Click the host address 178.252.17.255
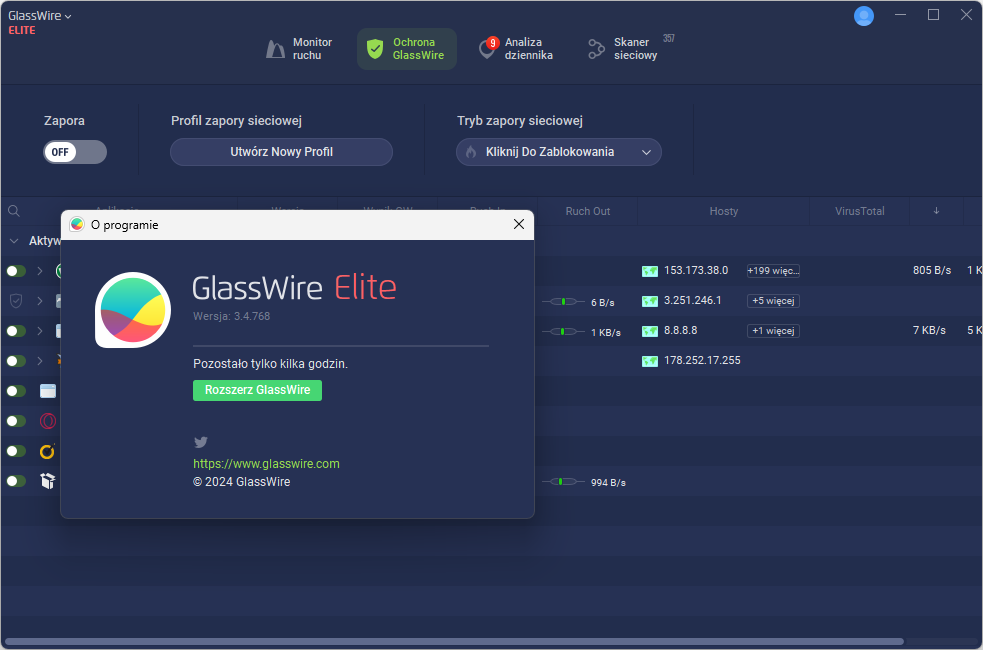The image size is (983, 650). click(702, 360)
